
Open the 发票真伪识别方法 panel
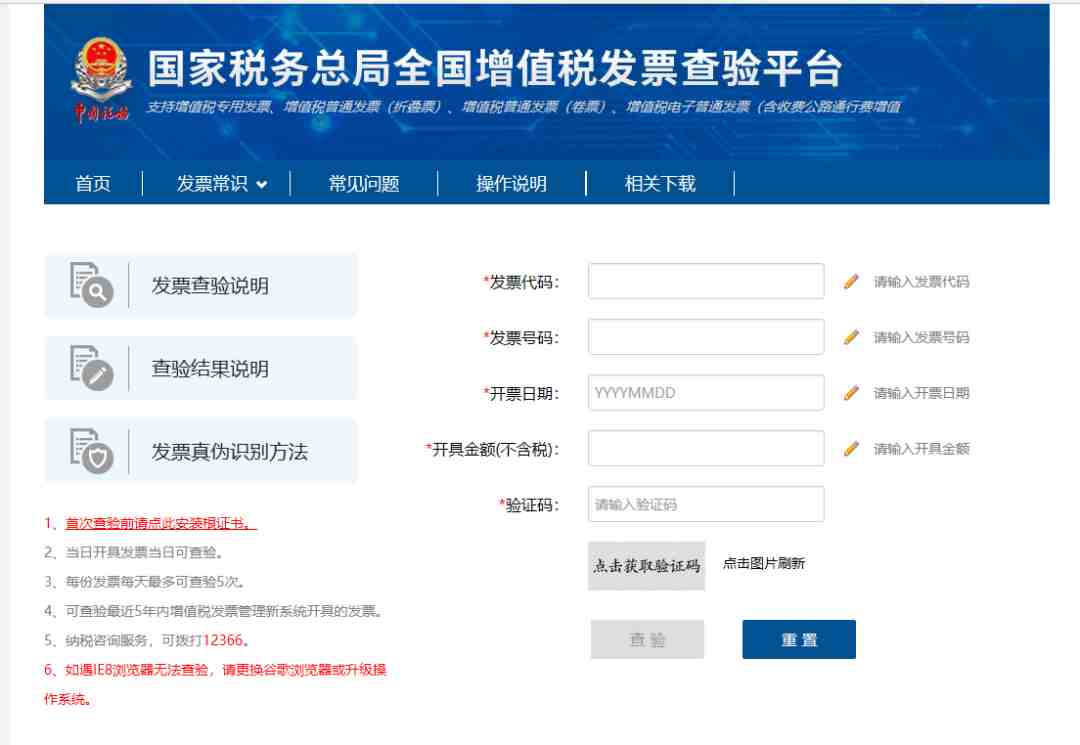point(200,451)
